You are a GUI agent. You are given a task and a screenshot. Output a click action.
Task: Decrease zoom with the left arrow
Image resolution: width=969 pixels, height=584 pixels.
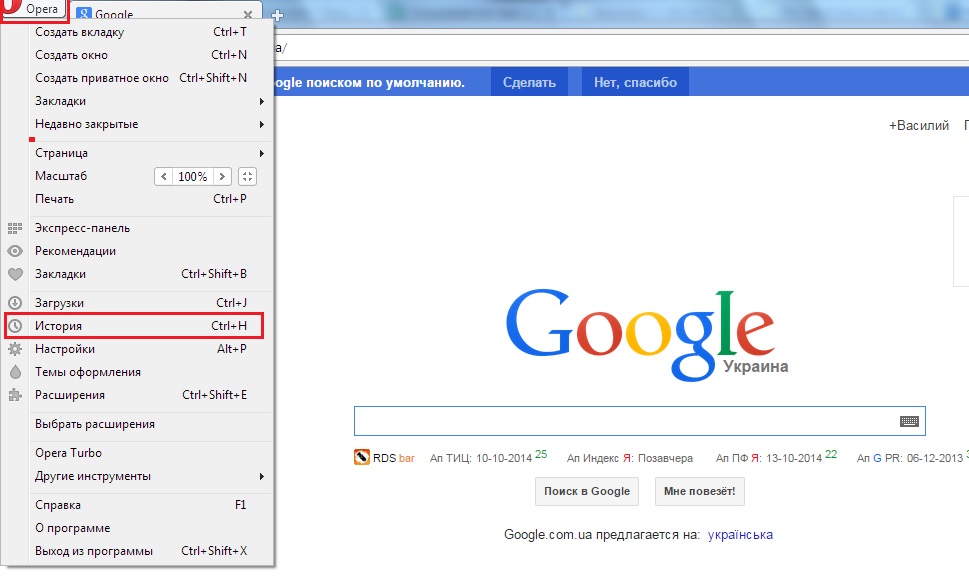[164, 176]
